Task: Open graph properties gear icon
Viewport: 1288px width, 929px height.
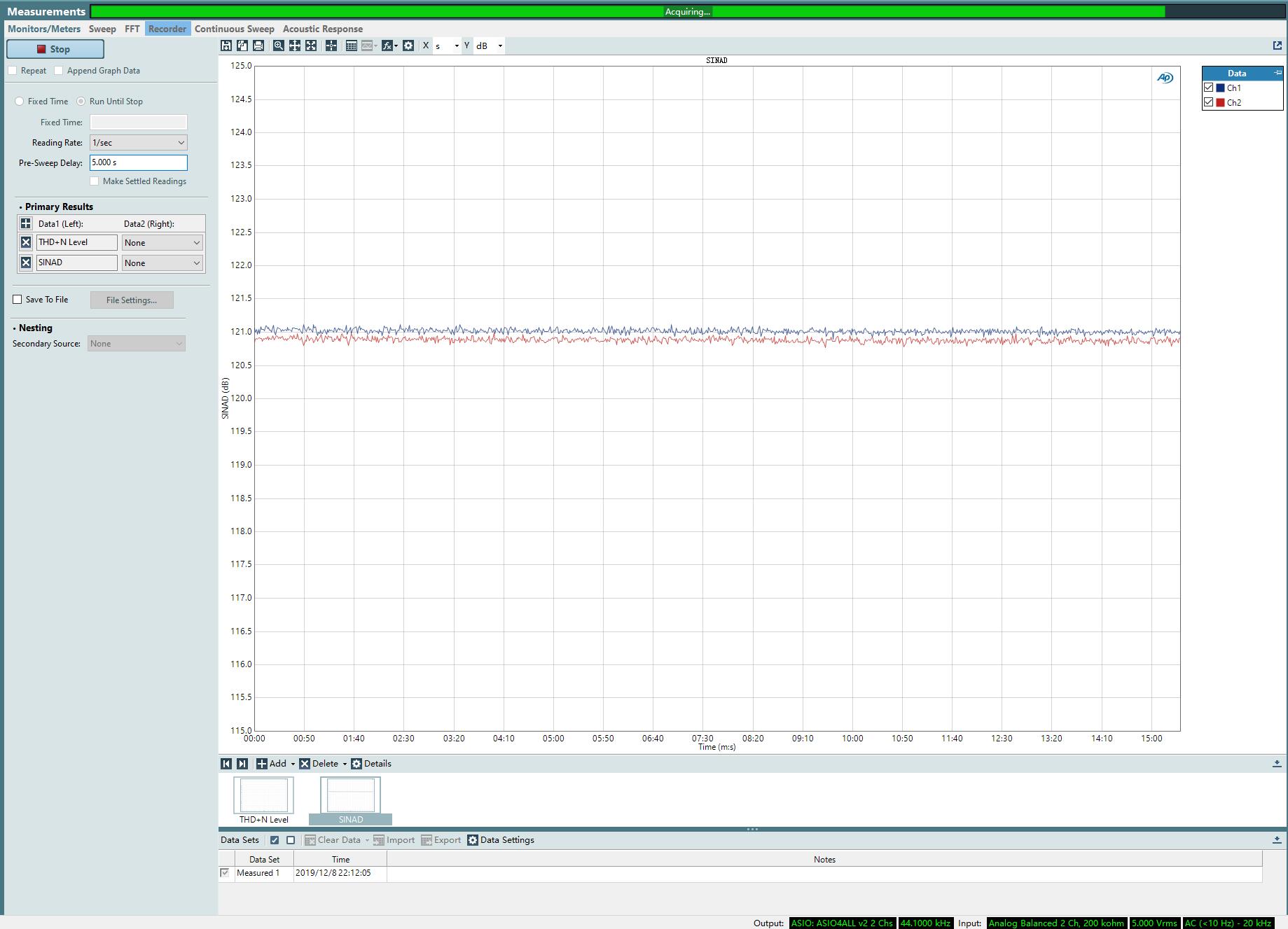Action: pyautogui.click(x=408, y=46)
